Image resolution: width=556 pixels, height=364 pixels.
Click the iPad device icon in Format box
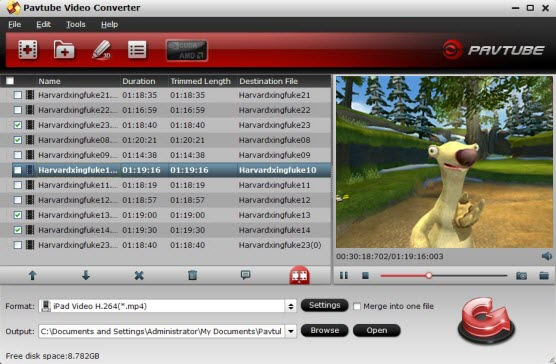coord(46,306)
